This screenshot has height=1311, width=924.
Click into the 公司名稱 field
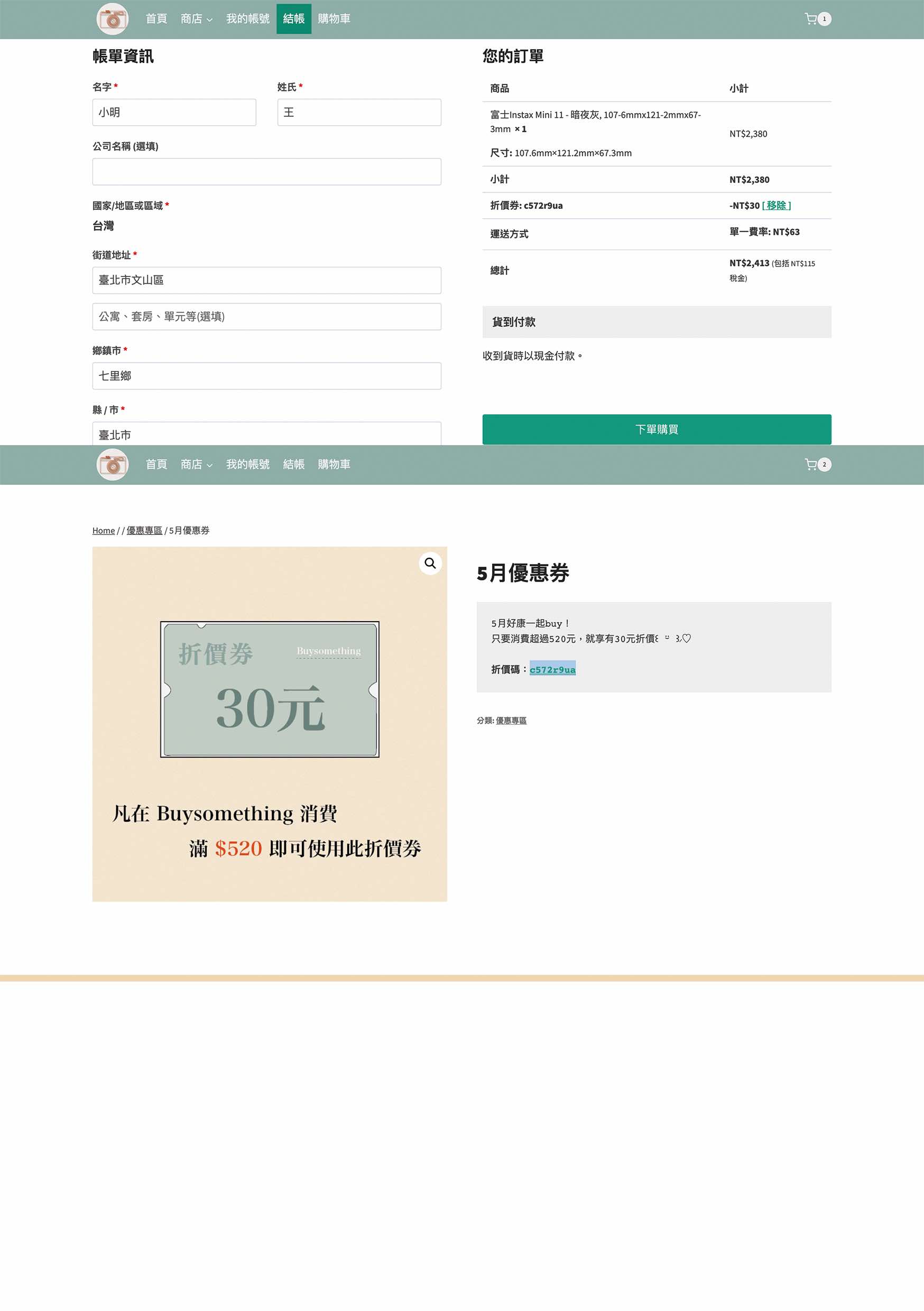coord(267,172)
